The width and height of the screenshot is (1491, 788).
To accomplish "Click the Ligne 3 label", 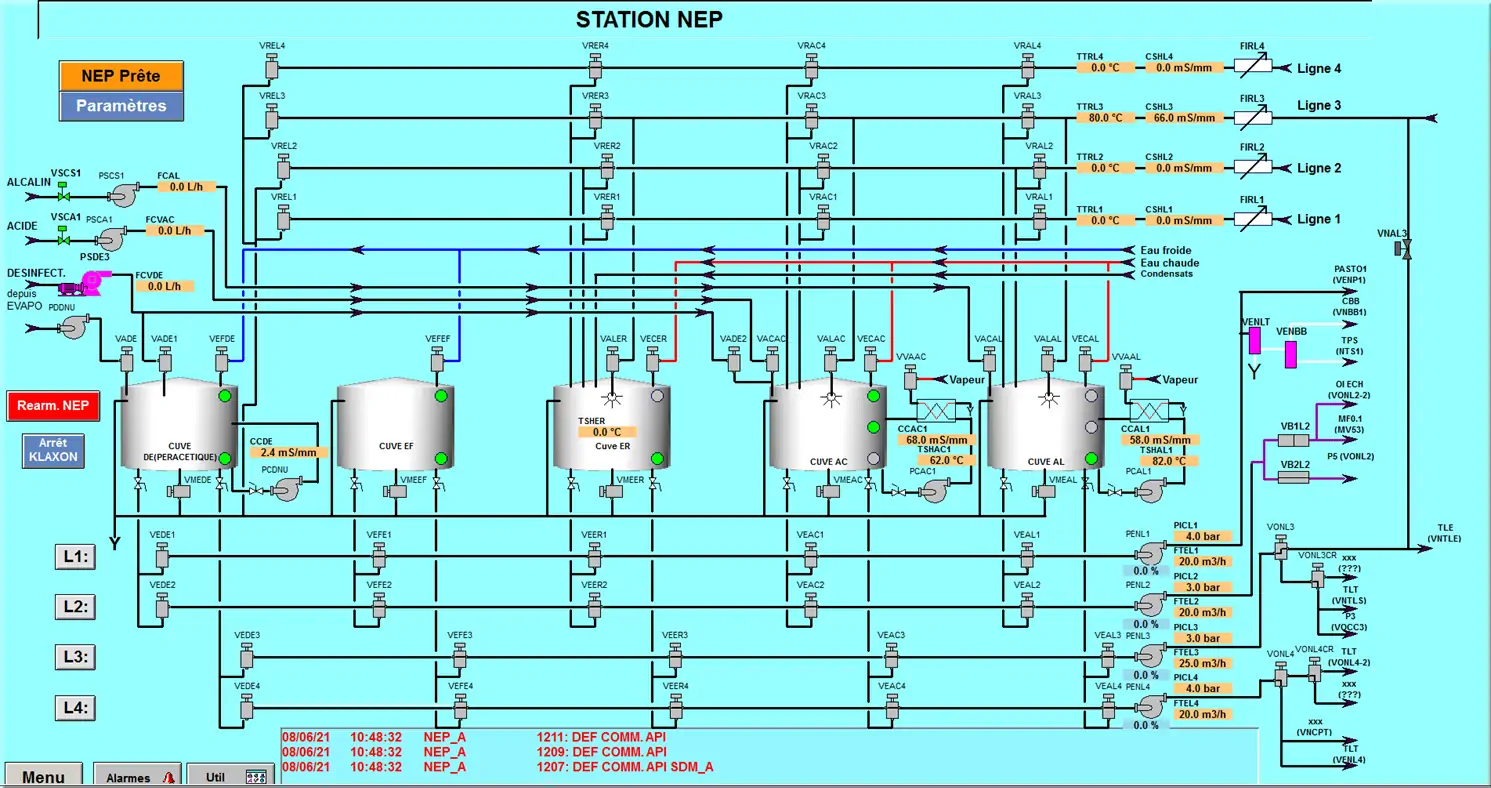I will (1319, 105).
